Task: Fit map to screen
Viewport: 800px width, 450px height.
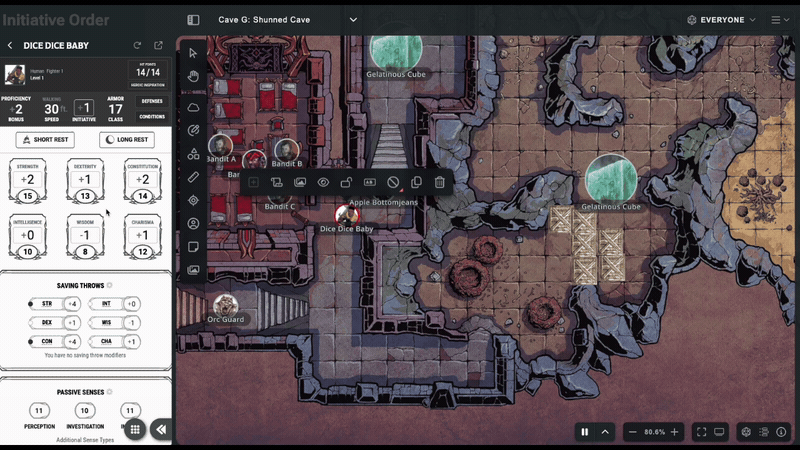Action: point(702,432)
